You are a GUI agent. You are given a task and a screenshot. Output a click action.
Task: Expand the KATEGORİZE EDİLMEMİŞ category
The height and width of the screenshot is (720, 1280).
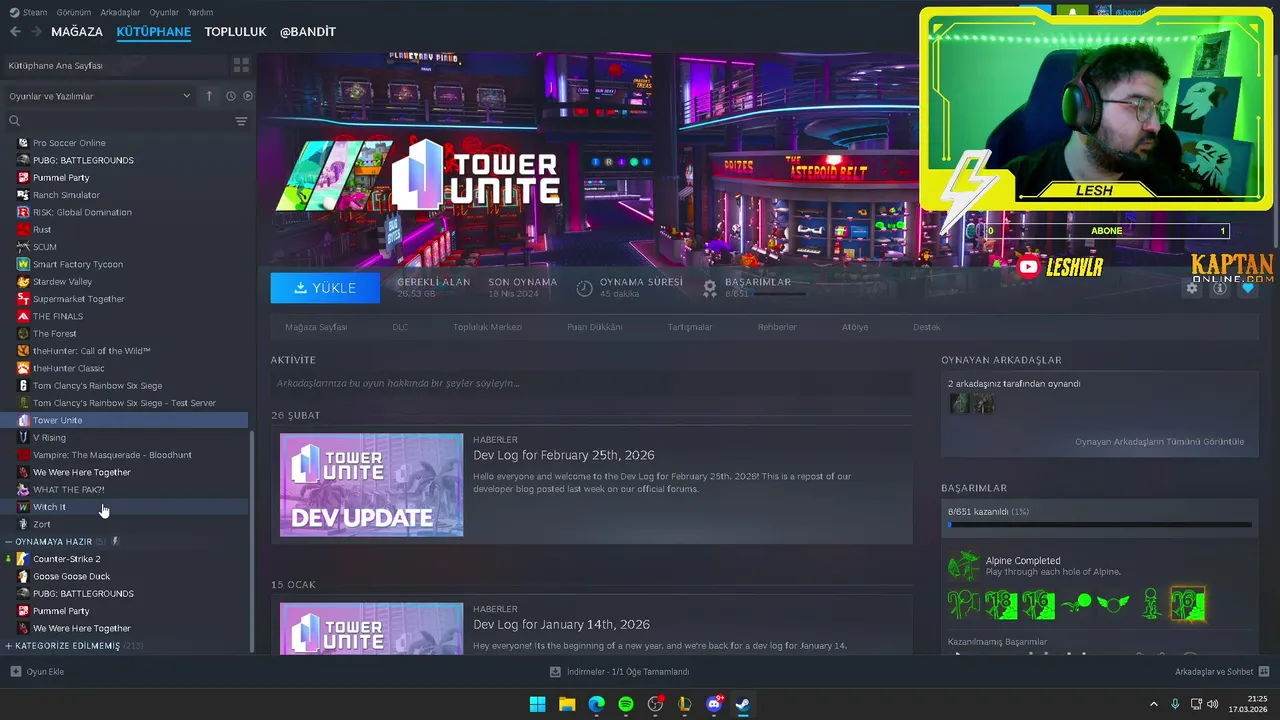[x=8, y=646]
